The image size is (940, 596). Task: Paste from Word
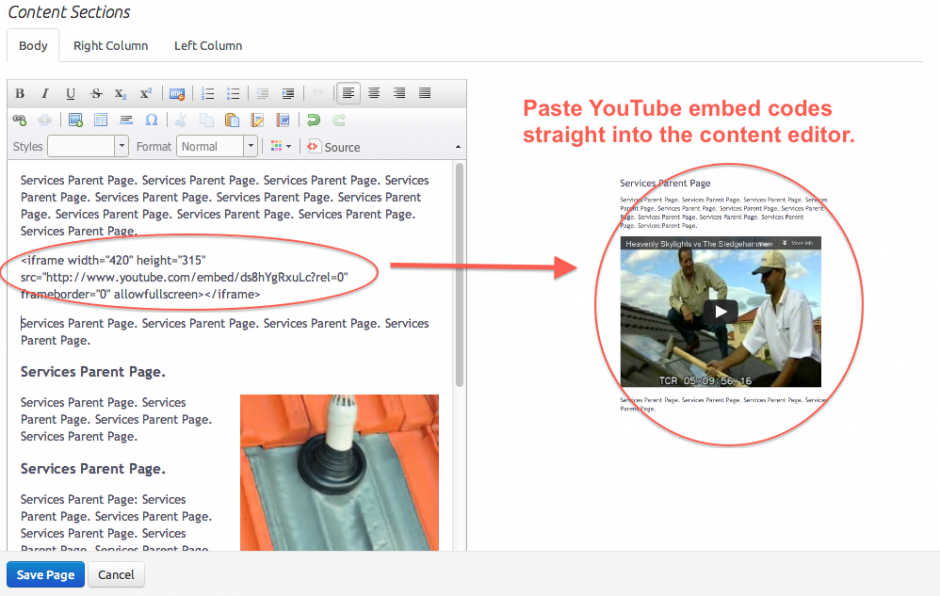(283, 121)
